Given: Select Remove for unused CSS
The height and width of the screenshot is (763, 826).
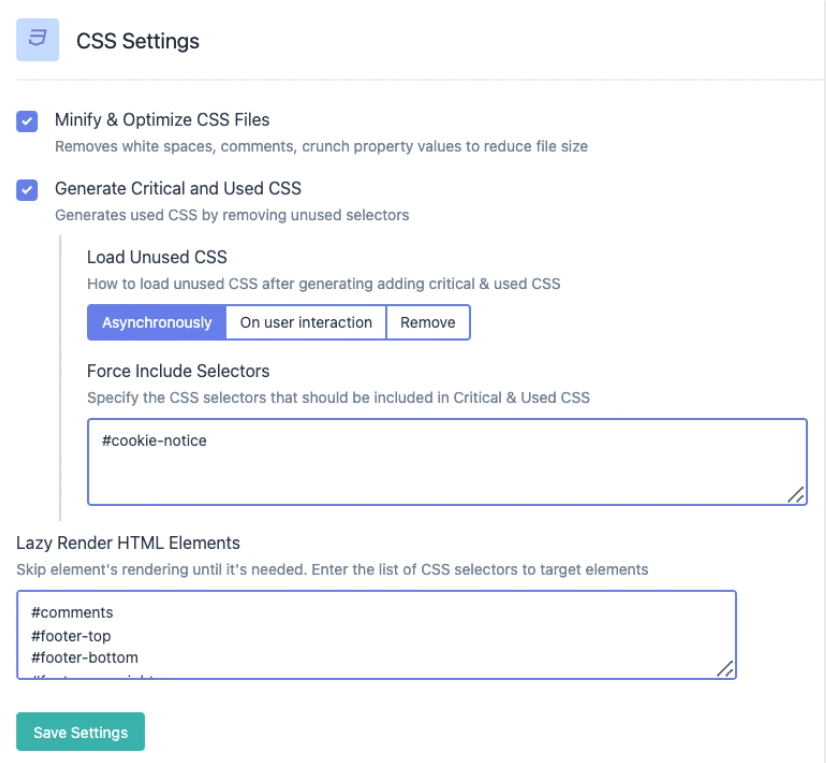Looking at the screenshot, I should 428,322.
